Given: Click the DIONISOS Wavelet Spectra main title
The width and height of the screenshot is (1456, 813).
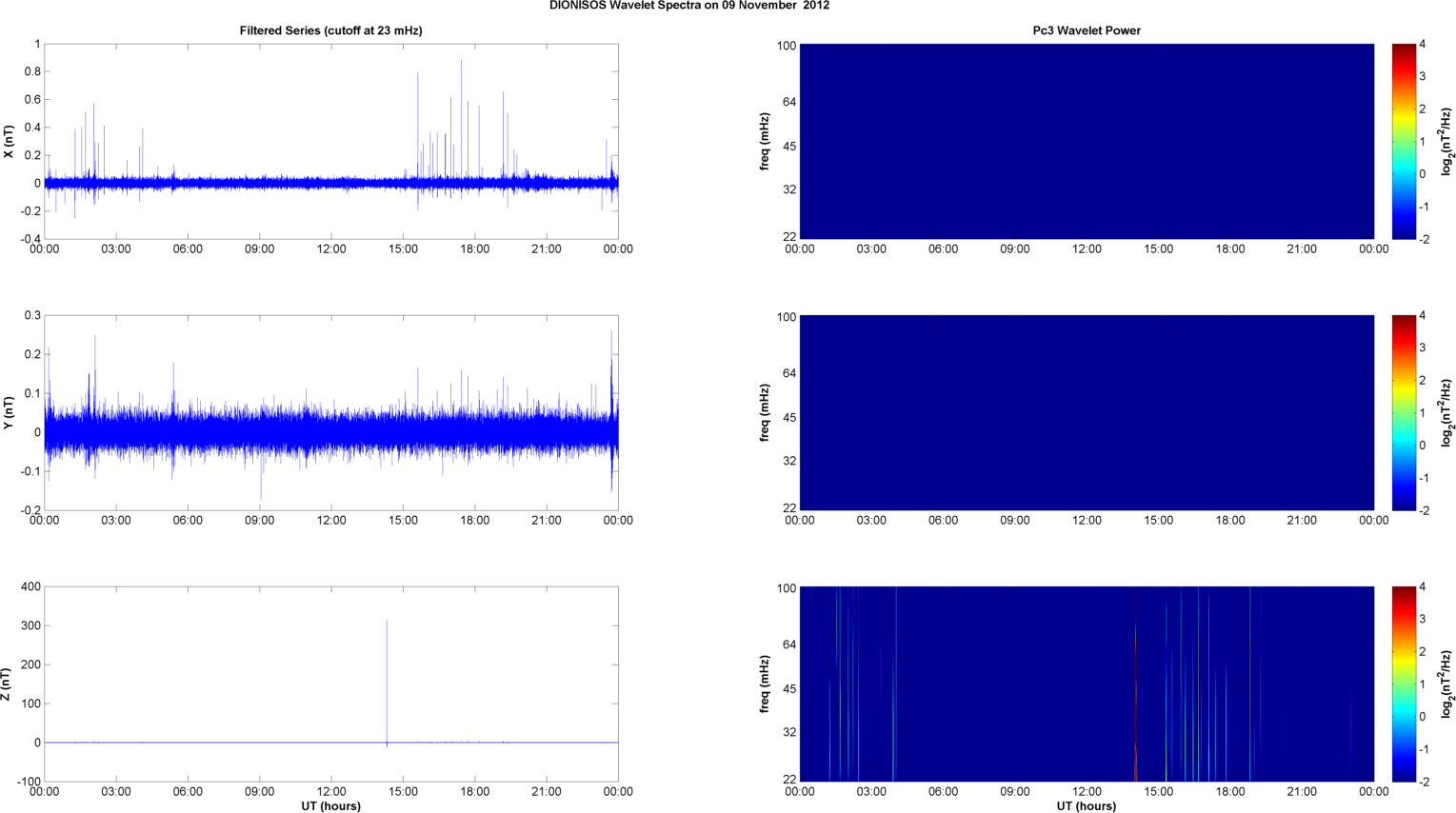Looking at the screenshot, I should (x=689, y=6).
